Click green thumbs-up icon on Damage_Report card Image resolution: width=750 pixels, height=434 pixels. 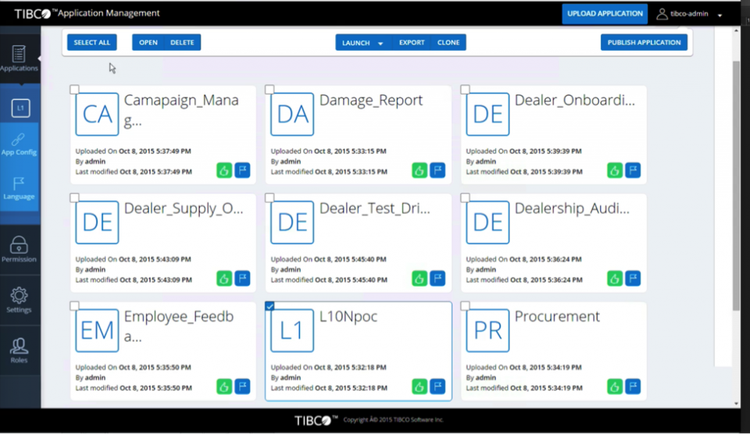click(419, 170)
